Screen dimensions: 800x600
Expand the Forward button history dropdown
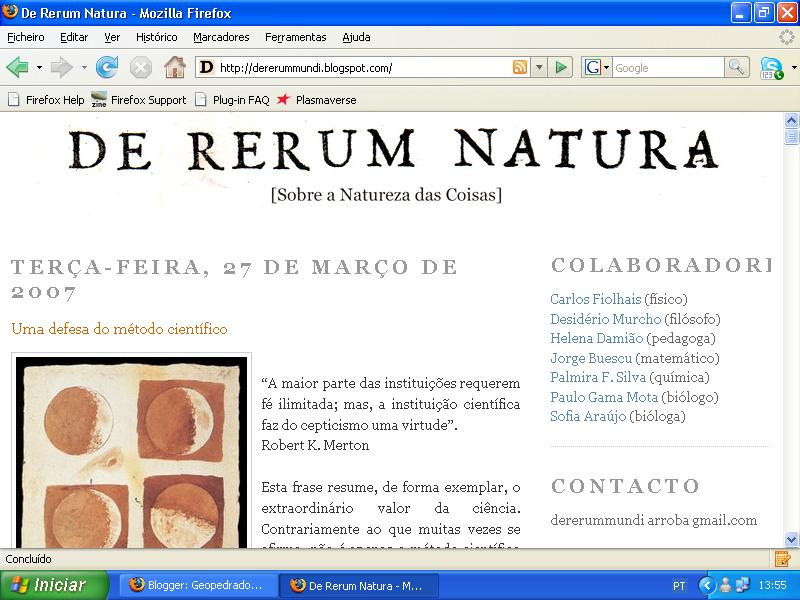pyautogui.click(x=84, y=67)
